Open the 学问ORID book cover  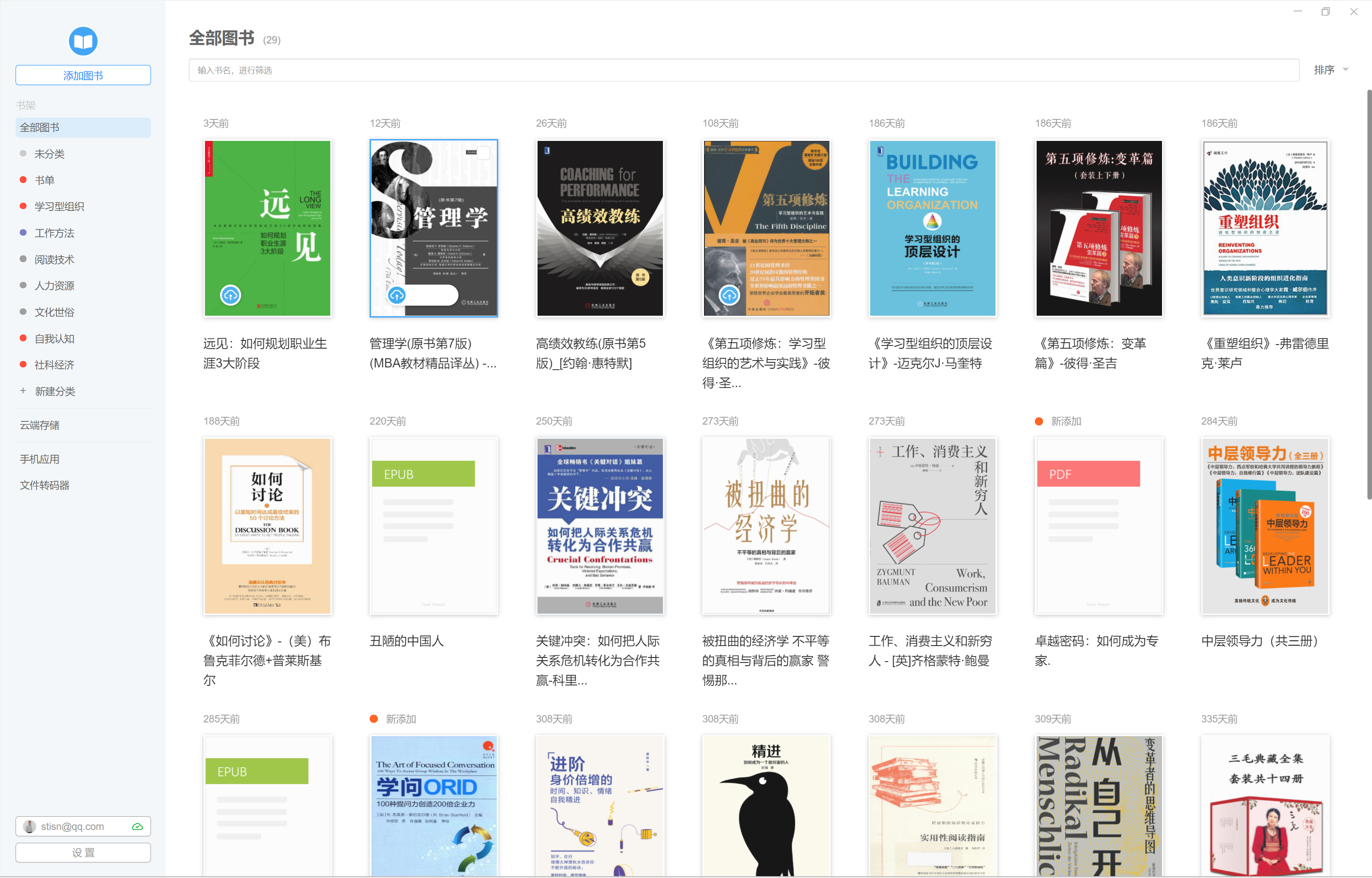coord(434,806)
